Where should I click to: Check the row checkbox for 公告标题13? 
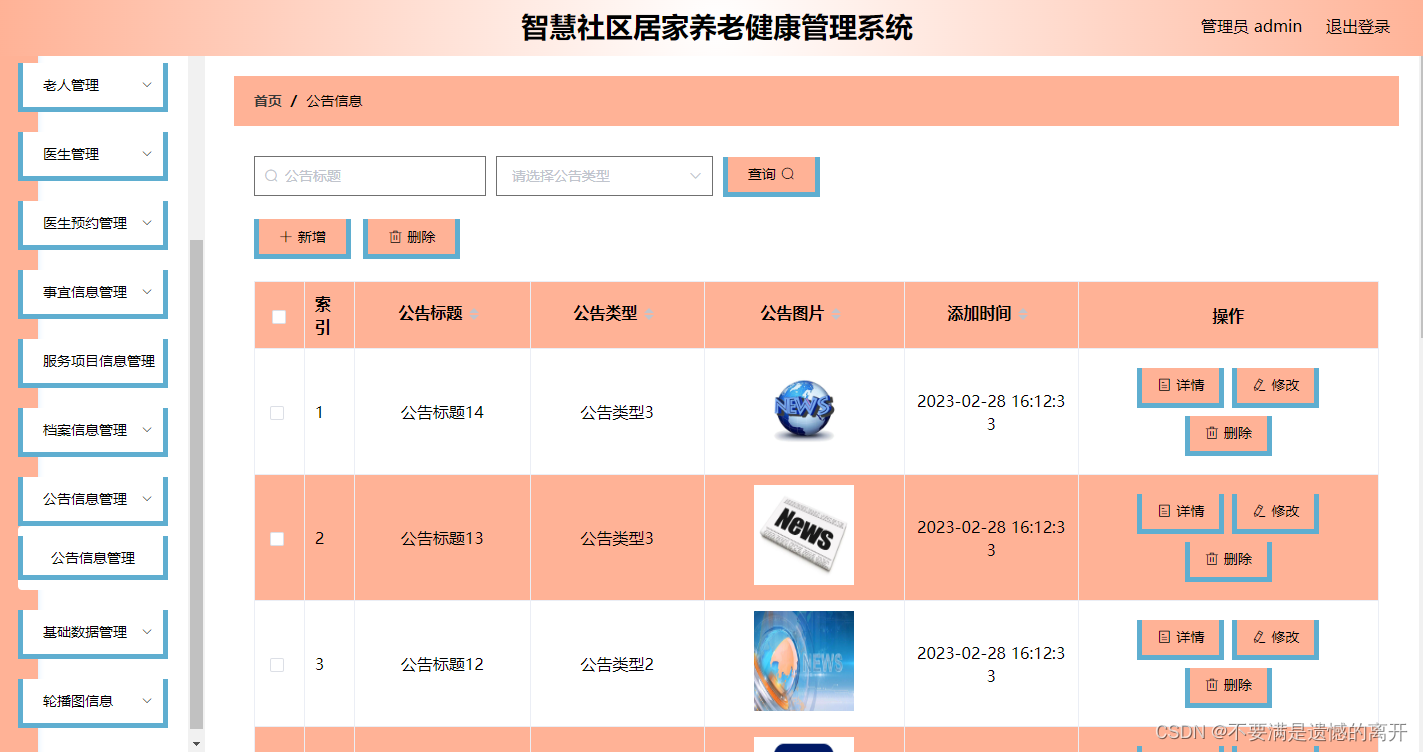(x=277, y=538)
